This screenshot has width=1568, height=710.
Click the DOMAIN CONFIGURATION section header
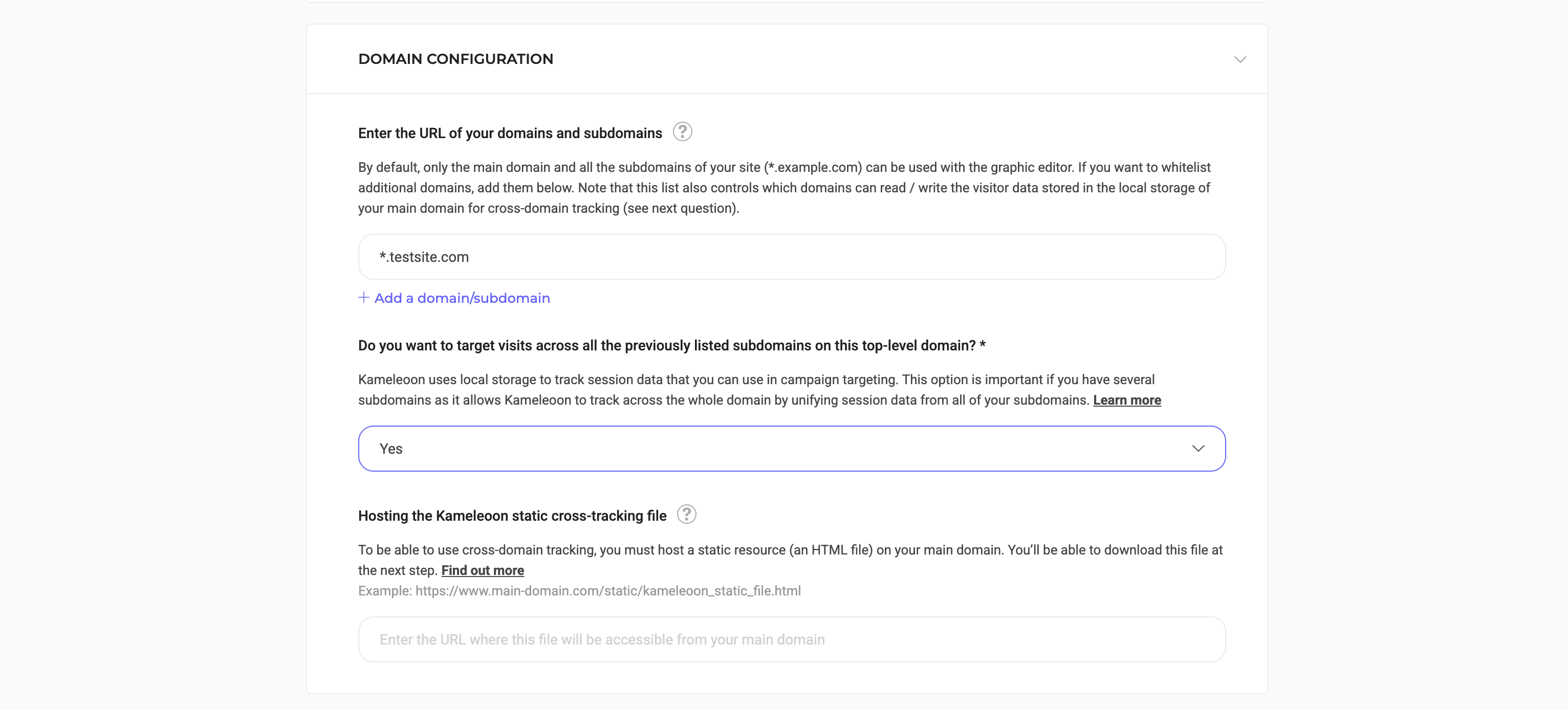(x=455, y=58)
